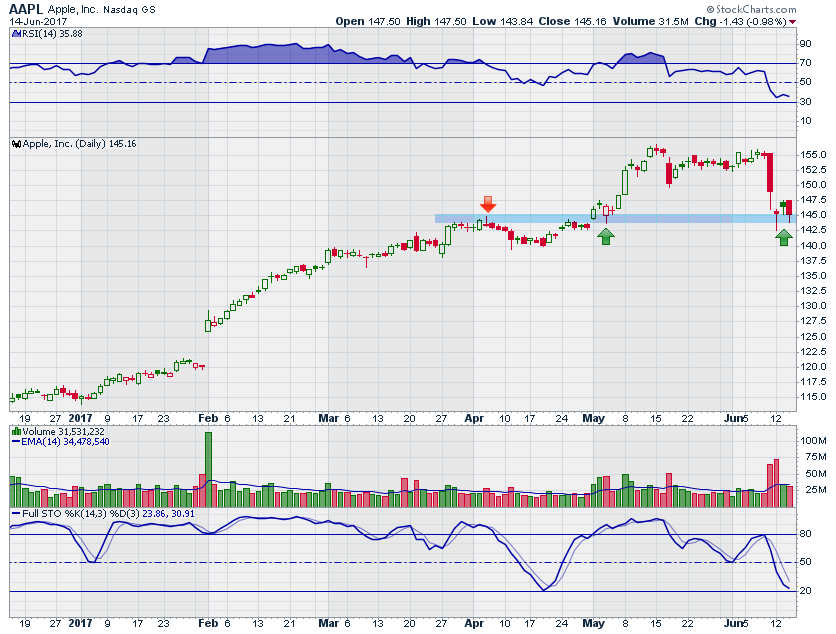Click the 20 label on stochastic axis
The image size is (836, 634).
[805, 590]
